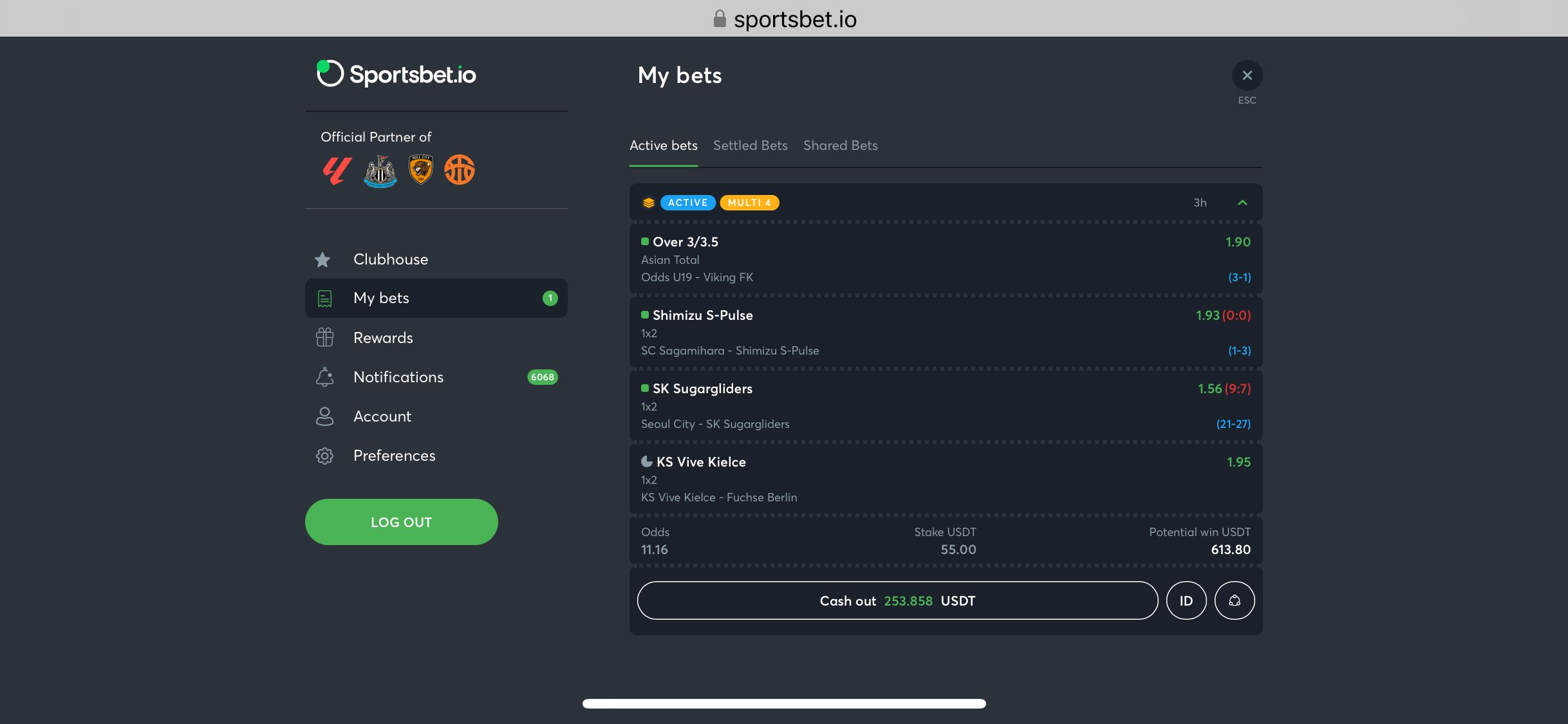Click the LOG OUT button
1568x724 pixels.
(402, 522)
